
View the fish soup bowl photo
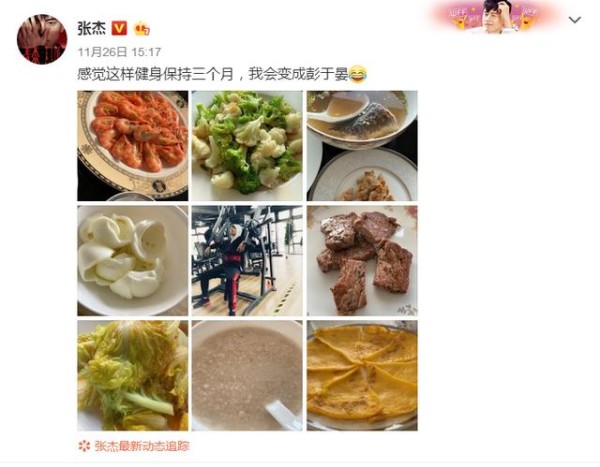362,146
